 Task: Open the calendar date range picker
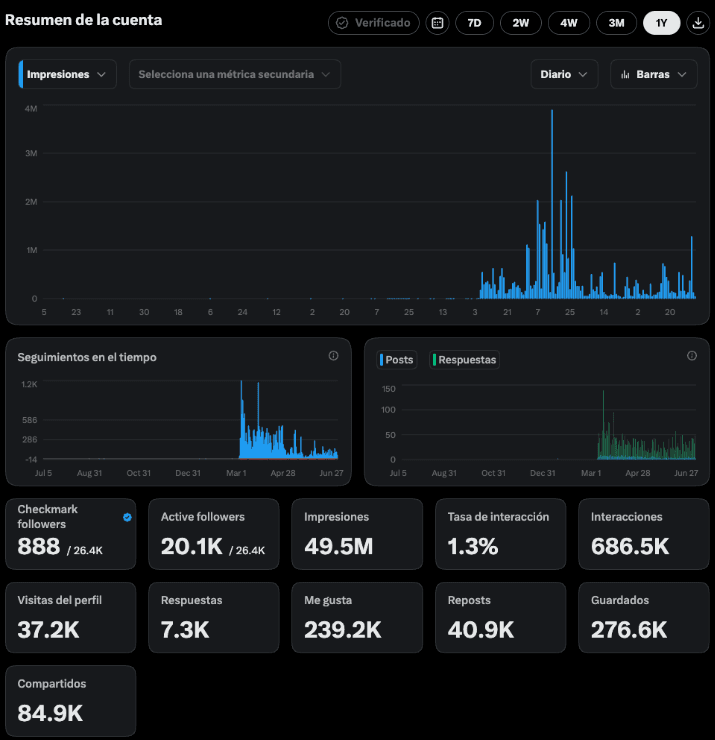(x=437, y=23)
